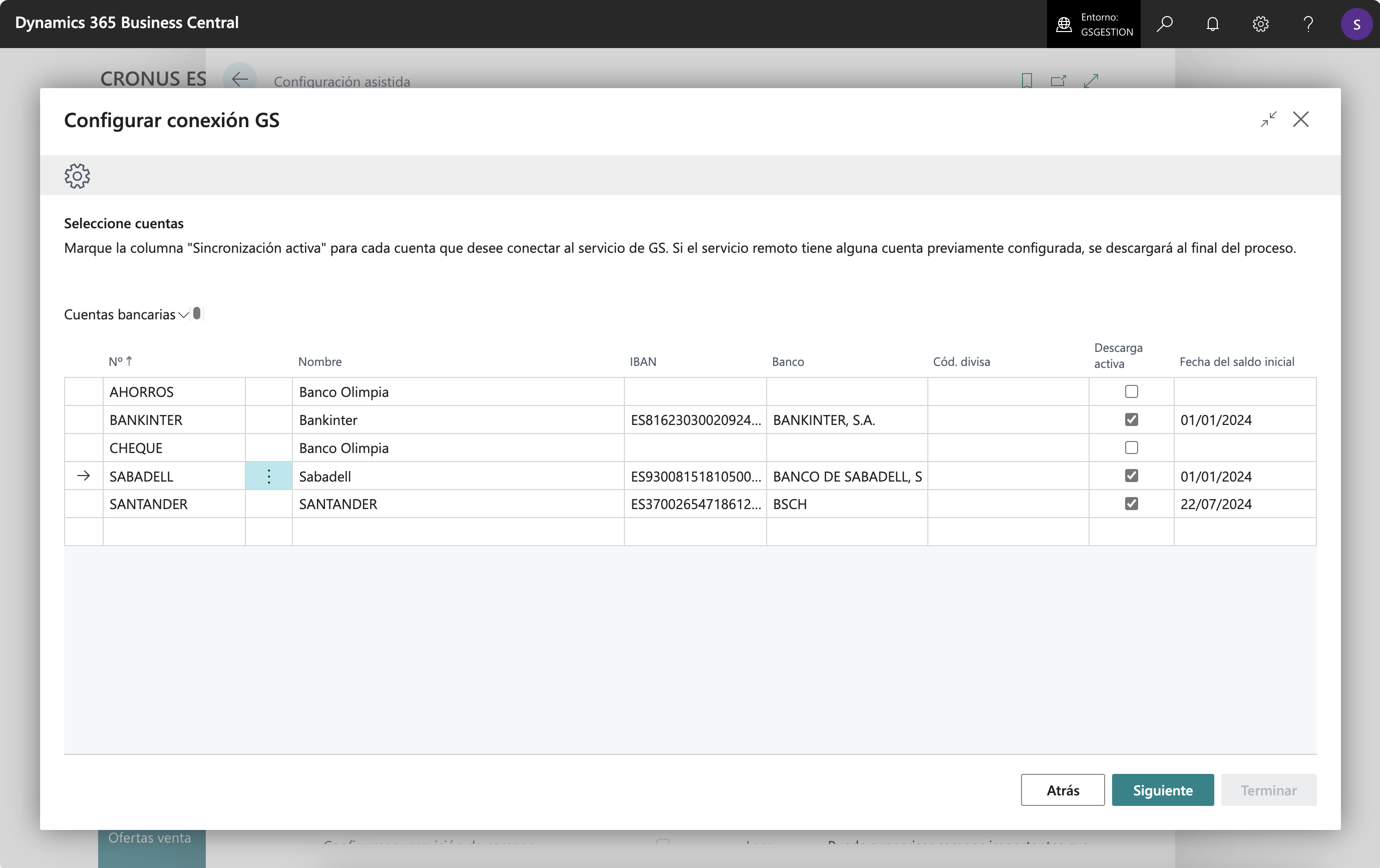Screen dimensions: 1380x868
Task: Click the BANKINTER, S.A. bank cell
Action: click(847, 420)
